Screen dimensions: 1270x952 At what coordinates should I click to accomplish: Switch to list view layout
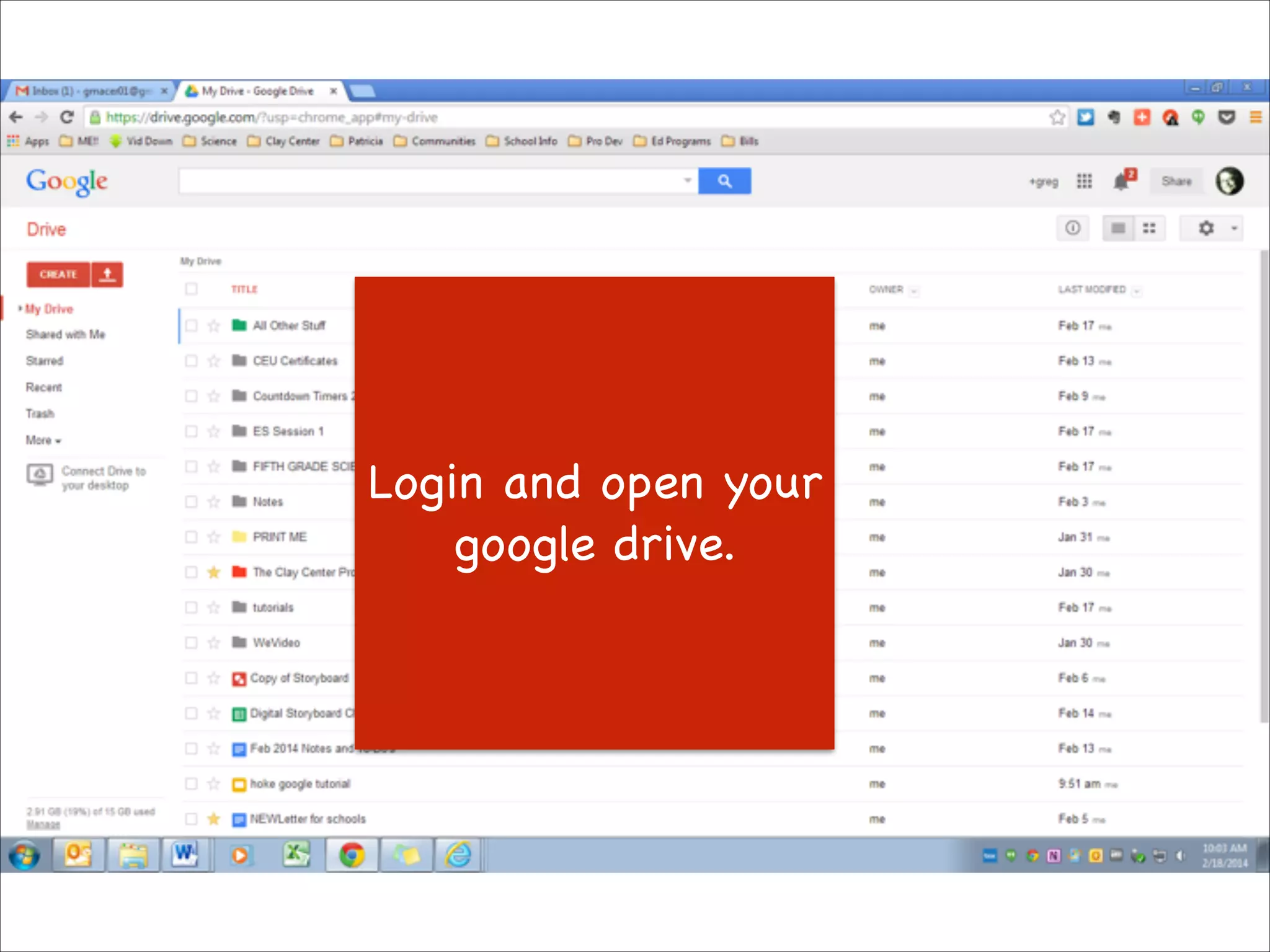point(1118,229)
